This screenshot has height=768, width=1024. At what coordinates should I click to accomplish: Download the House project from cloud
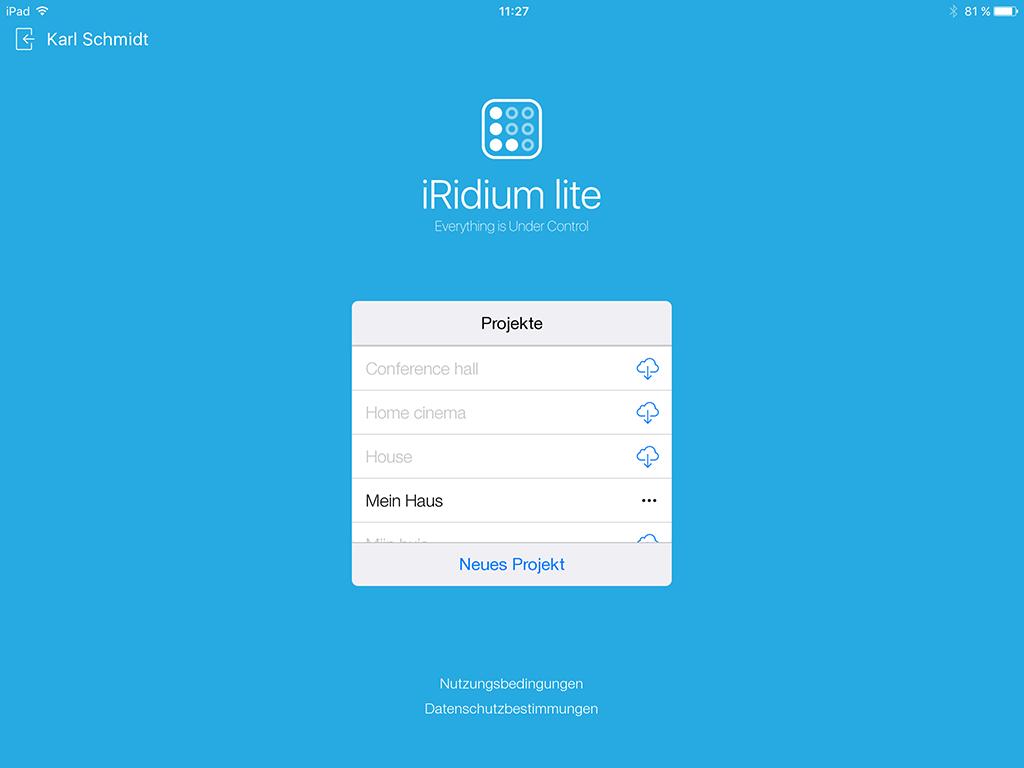click(647, 456)
